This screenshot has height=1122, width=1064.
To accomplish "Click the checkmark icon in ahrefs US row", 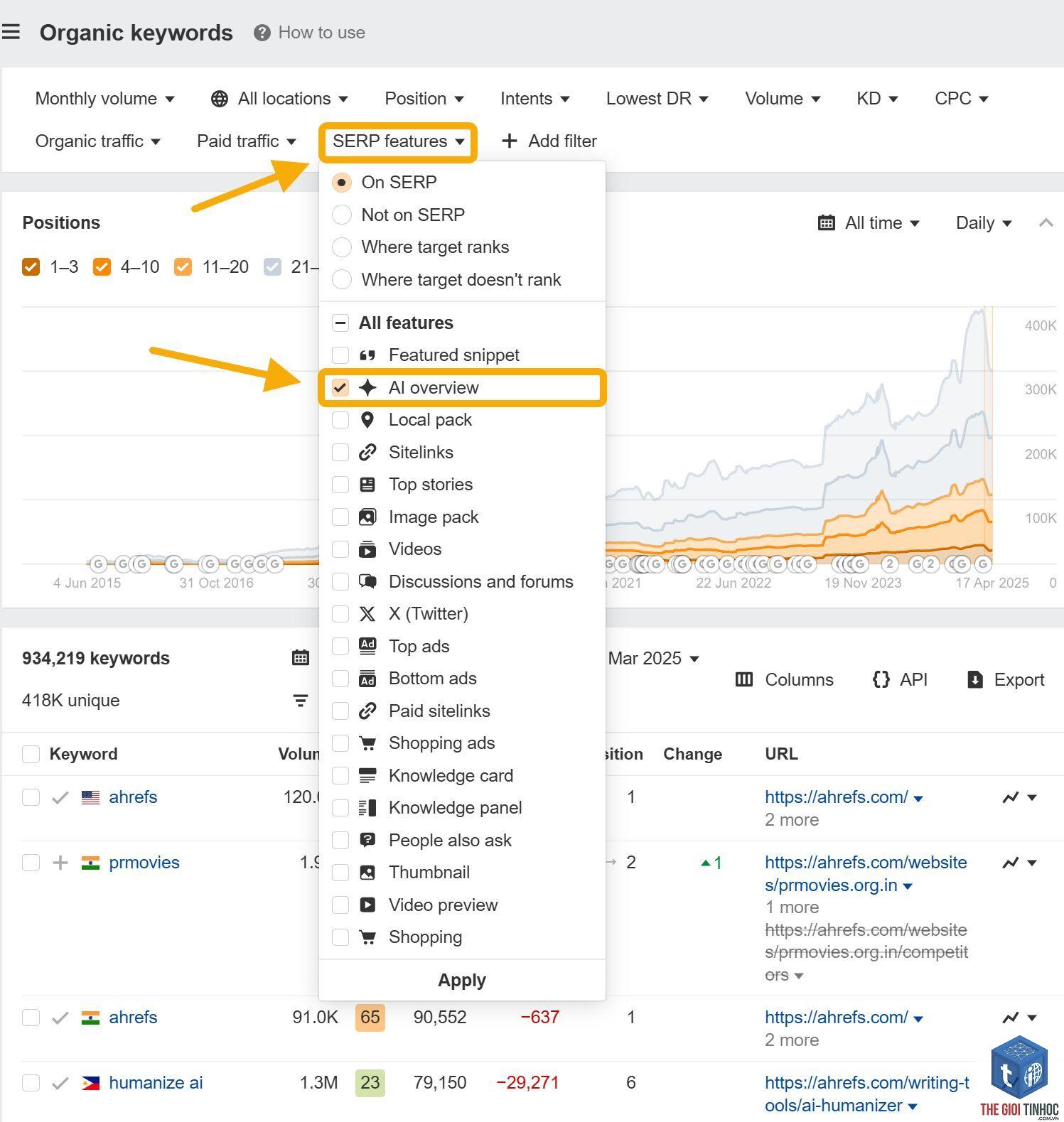I will [60, 797].
